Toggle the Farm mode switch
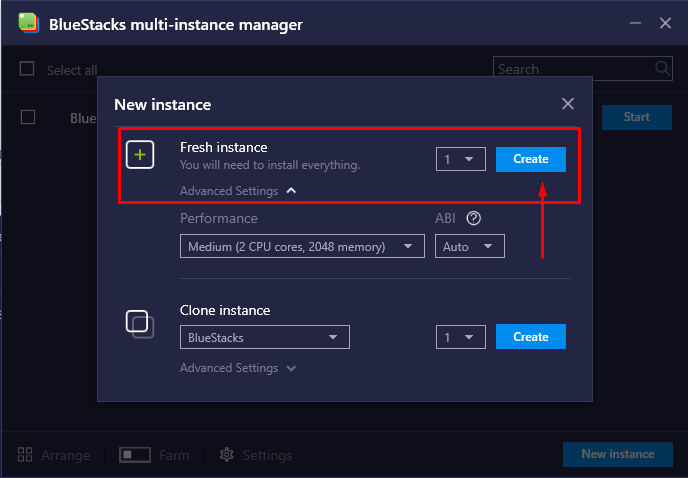Image resolution: width=688 pixels, height=478 pixels. [135, 455]
